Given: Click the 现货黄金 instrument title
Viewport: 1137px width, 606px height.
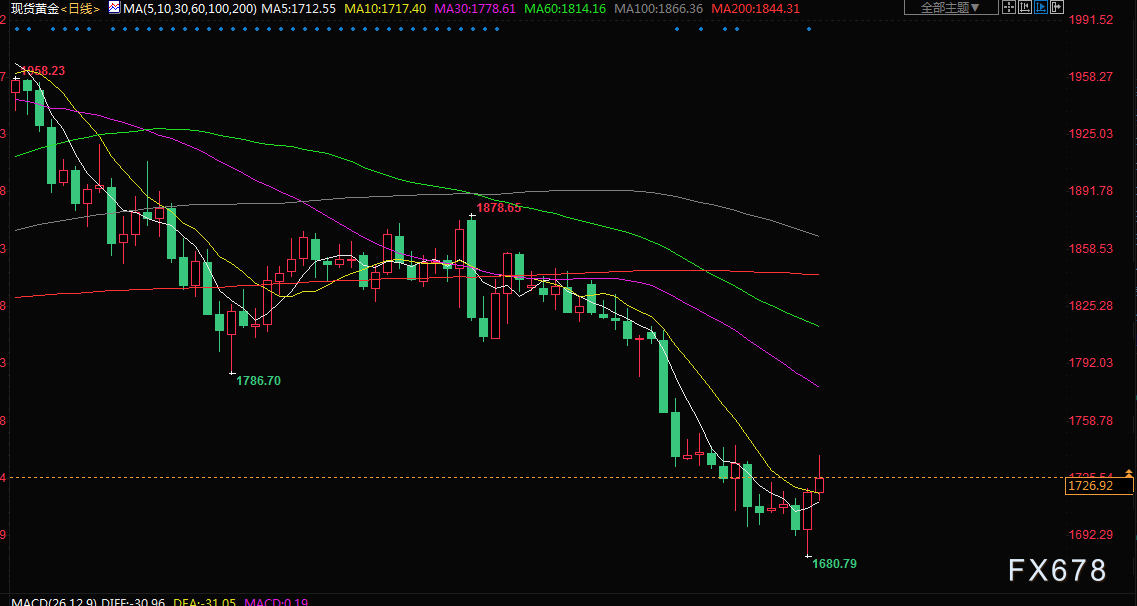Looking at the screenshot, I should pyautogui.click(x=30, y=9).
